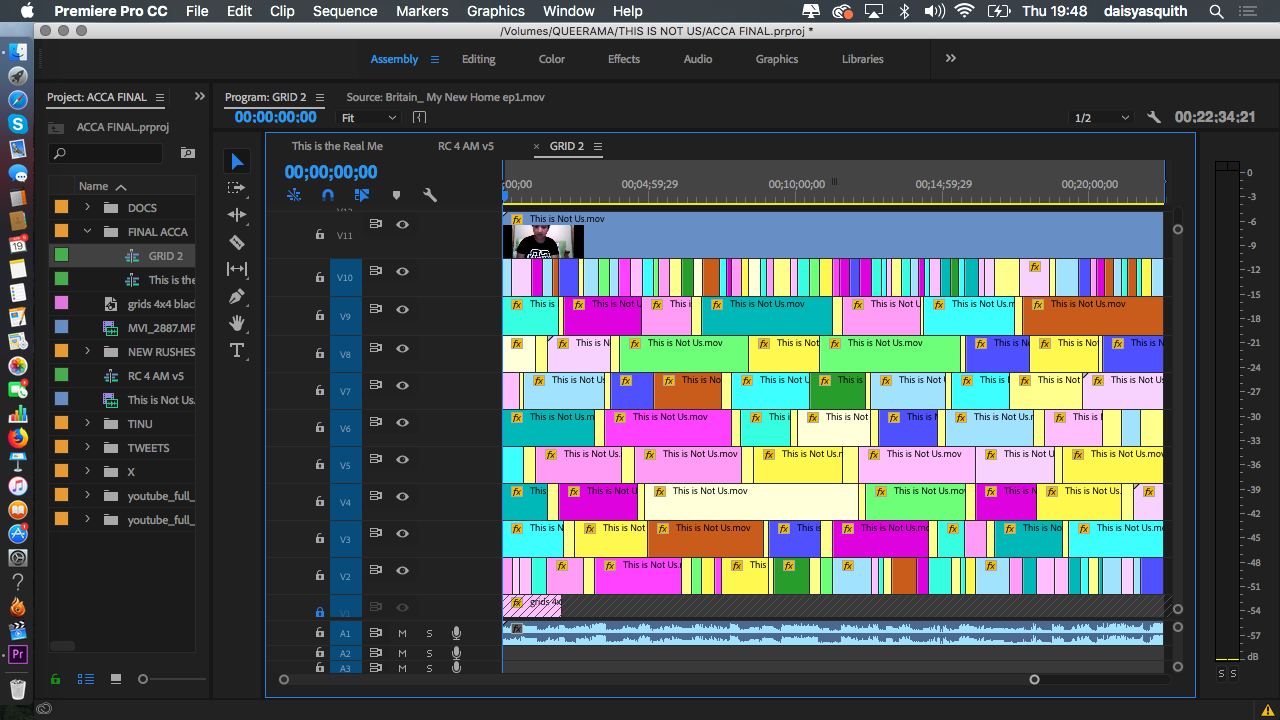This screenshot has height=720, width=1280.
Task: Open Program Monitor settings wrench
Action: click(1154, 117)
